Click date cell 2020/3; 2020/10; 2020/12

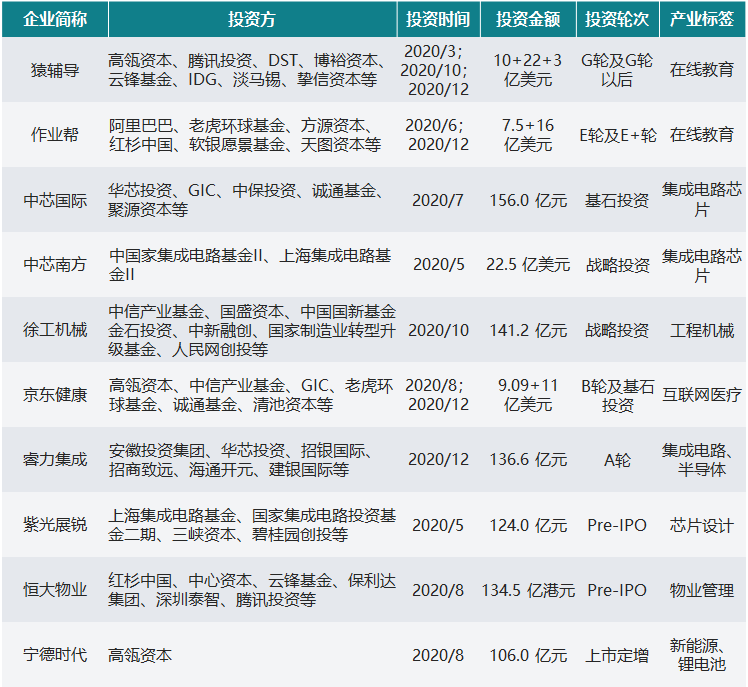click(x=436, y=70)
